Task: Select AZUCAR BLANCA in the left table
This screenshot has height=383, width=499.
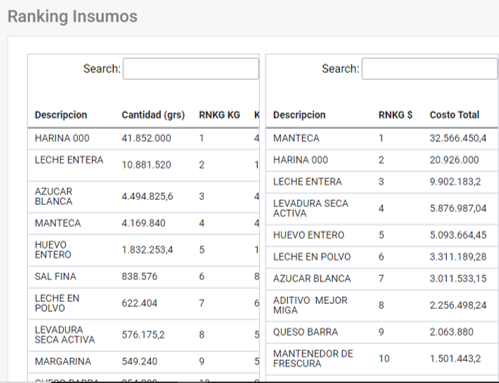Action: click(54, 196)
